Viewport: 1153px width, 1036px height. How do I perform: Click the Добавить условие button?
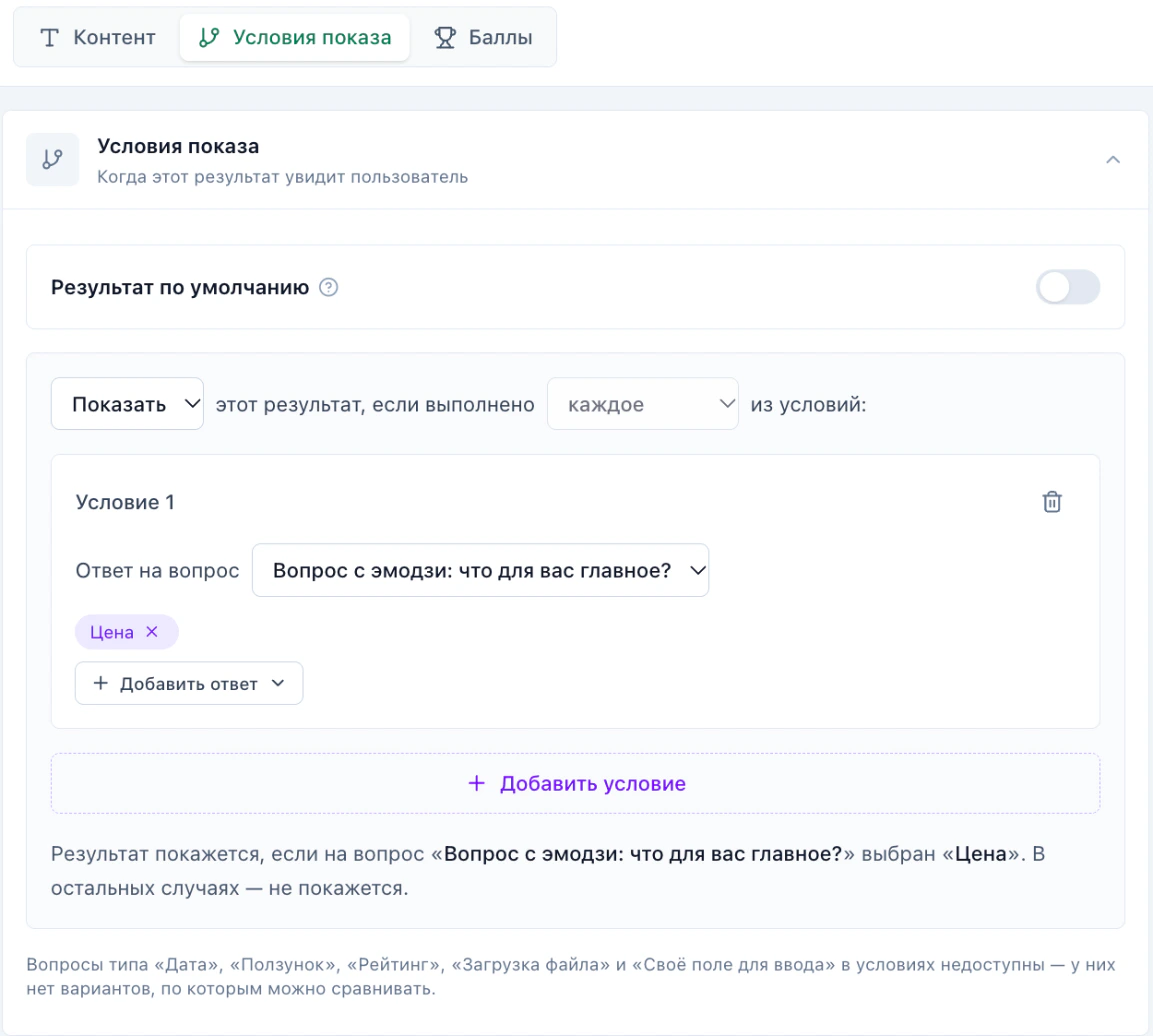(x=576, y=783)
